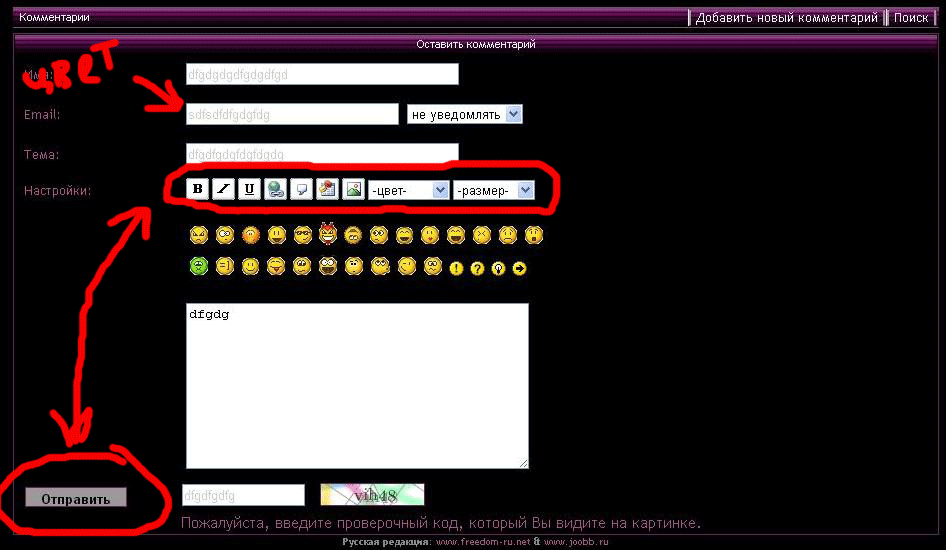Insert an image using the picture icon
The image size is (946, 550).
353,189
